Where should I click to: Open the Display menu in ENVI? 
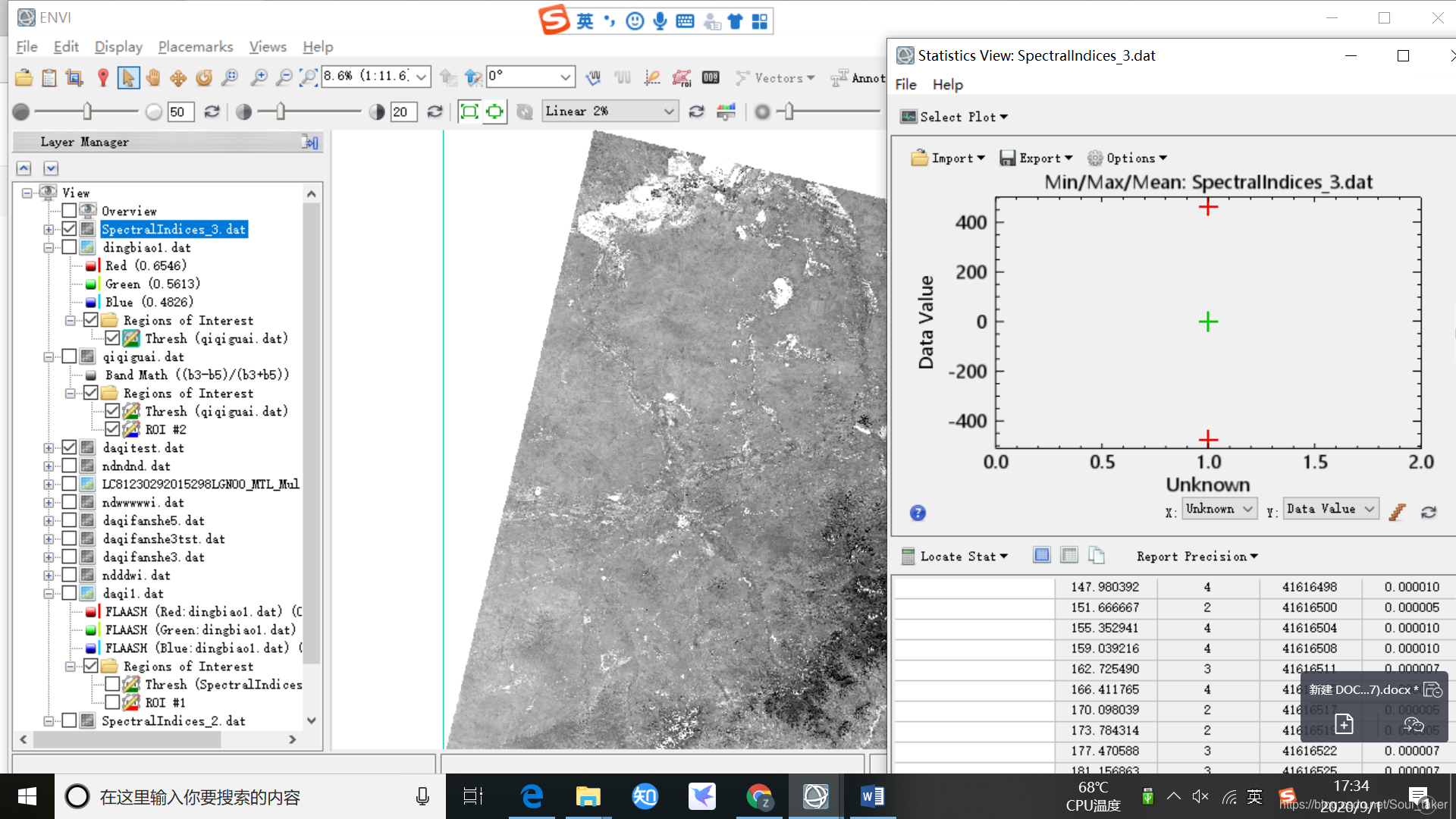[x=118, y=46]
